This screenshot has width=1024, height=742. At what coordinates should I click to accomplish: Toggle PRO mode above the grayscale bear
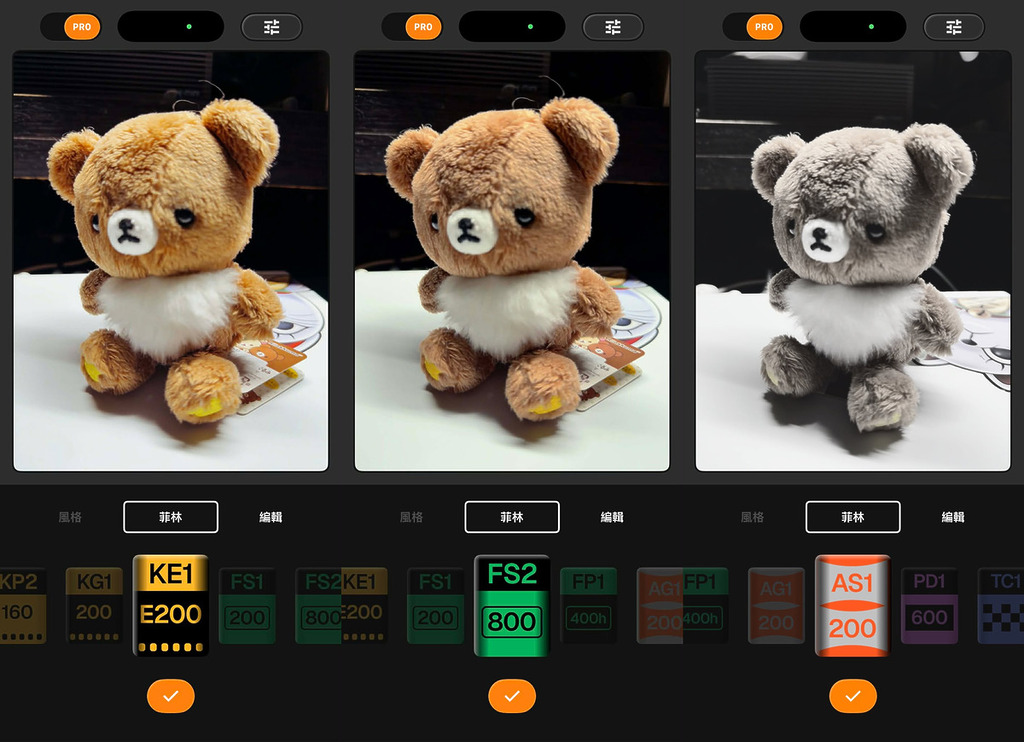pyautogui.click(x=764, y=27)
